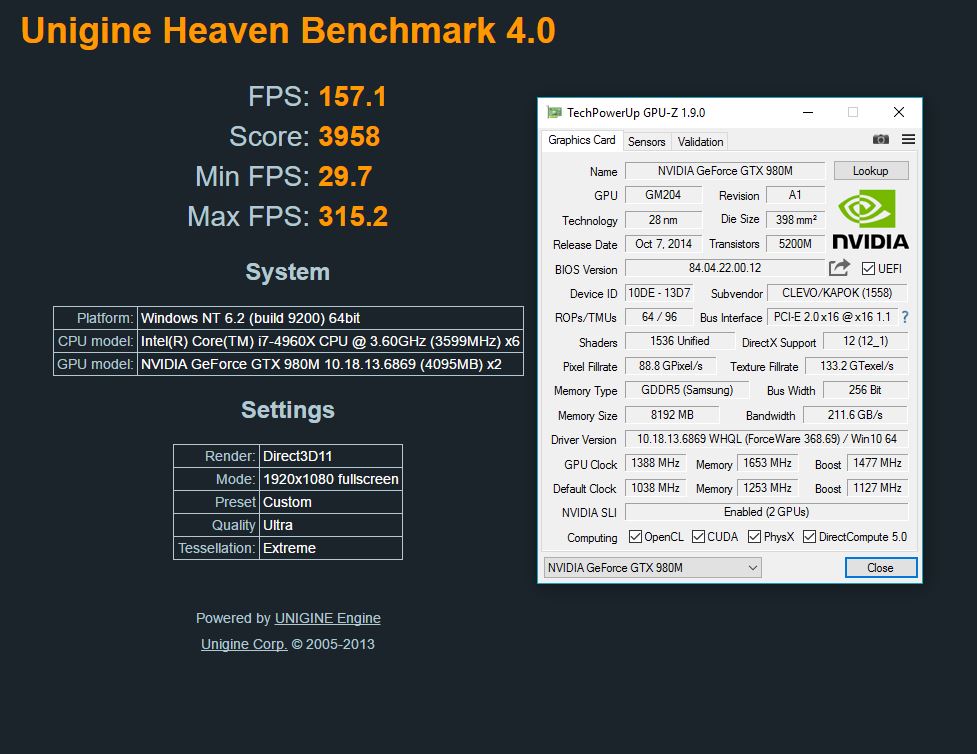Click the Technology value 28 nm
Viewport: 977px width, 754px height.
tap(663, 219)
